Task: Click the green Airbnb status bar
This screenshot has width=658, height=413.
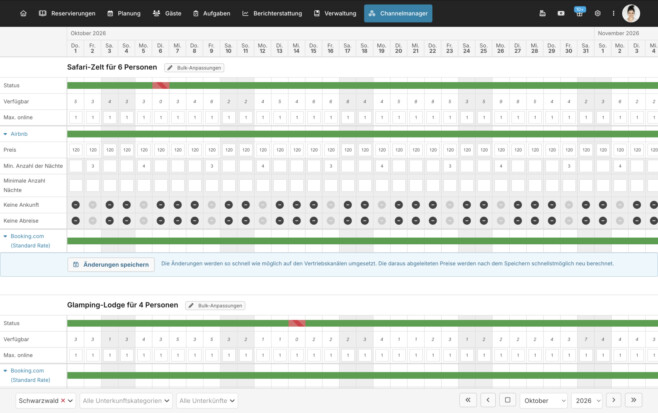Action: pos(363,134)
